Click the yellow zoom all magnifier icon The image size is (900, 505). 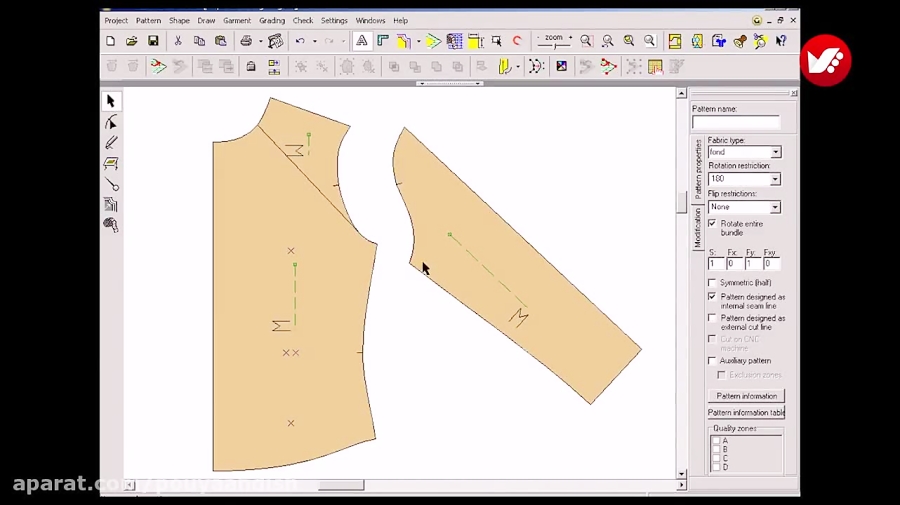[x=629, y=41]
